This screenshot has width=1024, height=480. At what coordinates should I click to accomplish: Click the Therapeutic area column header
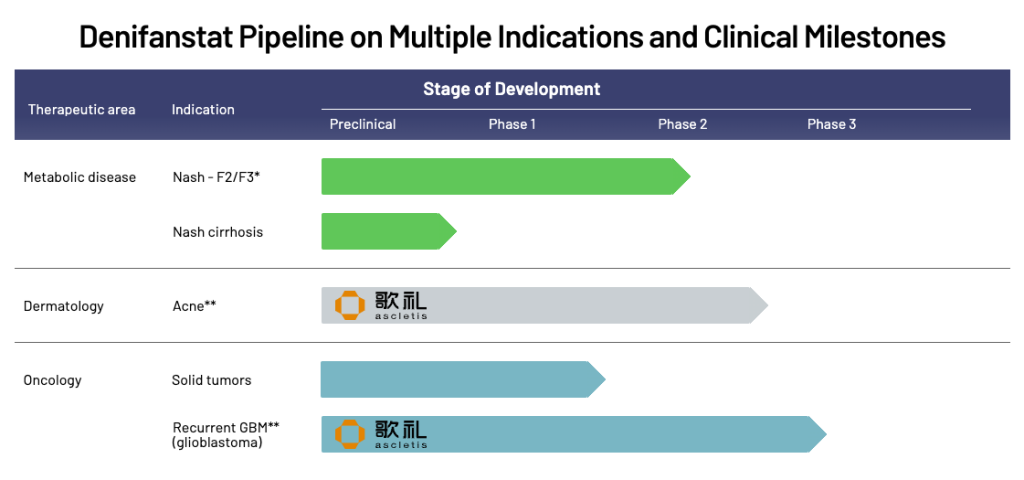(81, 109)
